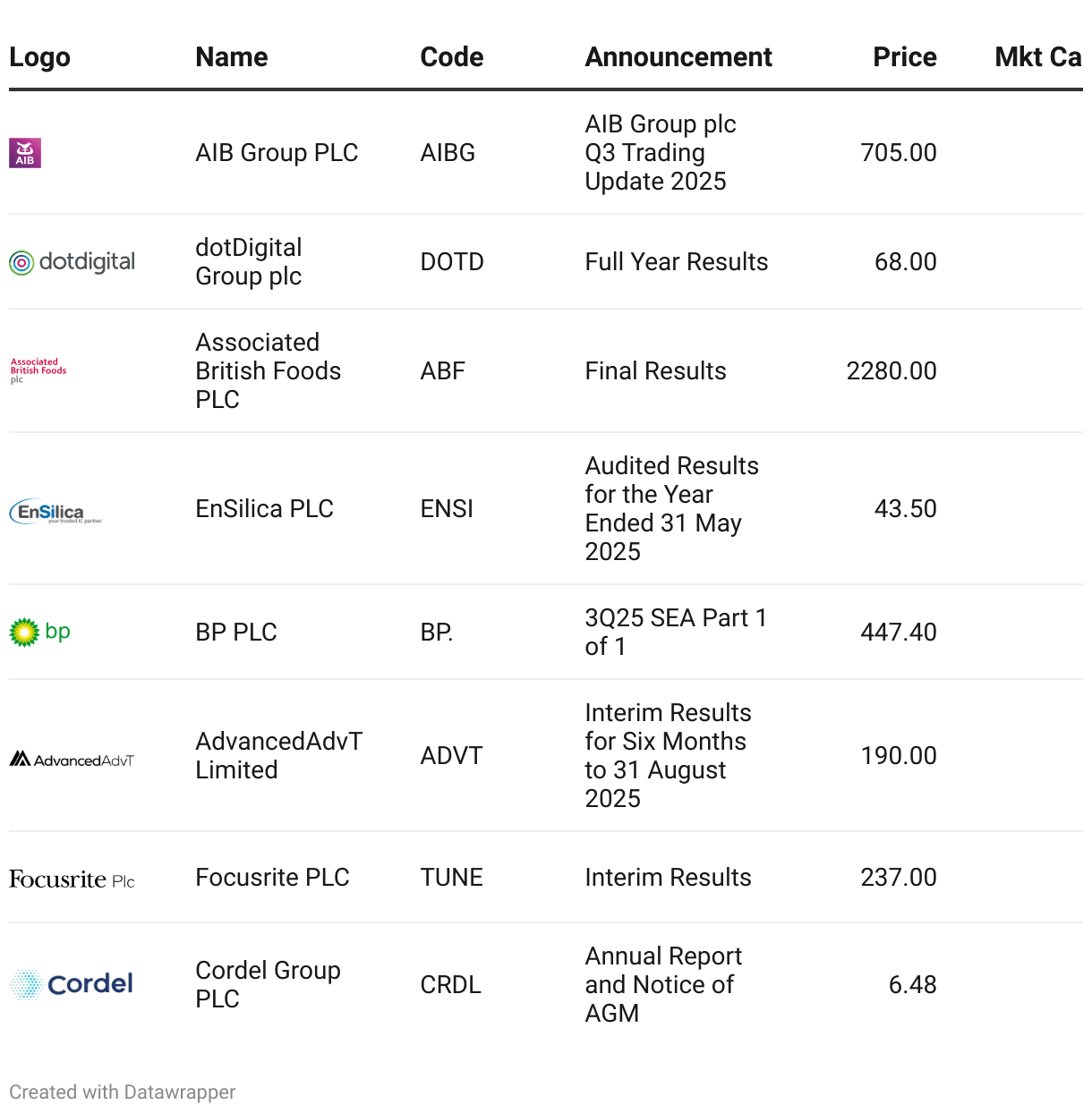The height and width of the screenshot is (1113, 1092).
Task: Sort table by Name column header
Action: click(232, 57)
